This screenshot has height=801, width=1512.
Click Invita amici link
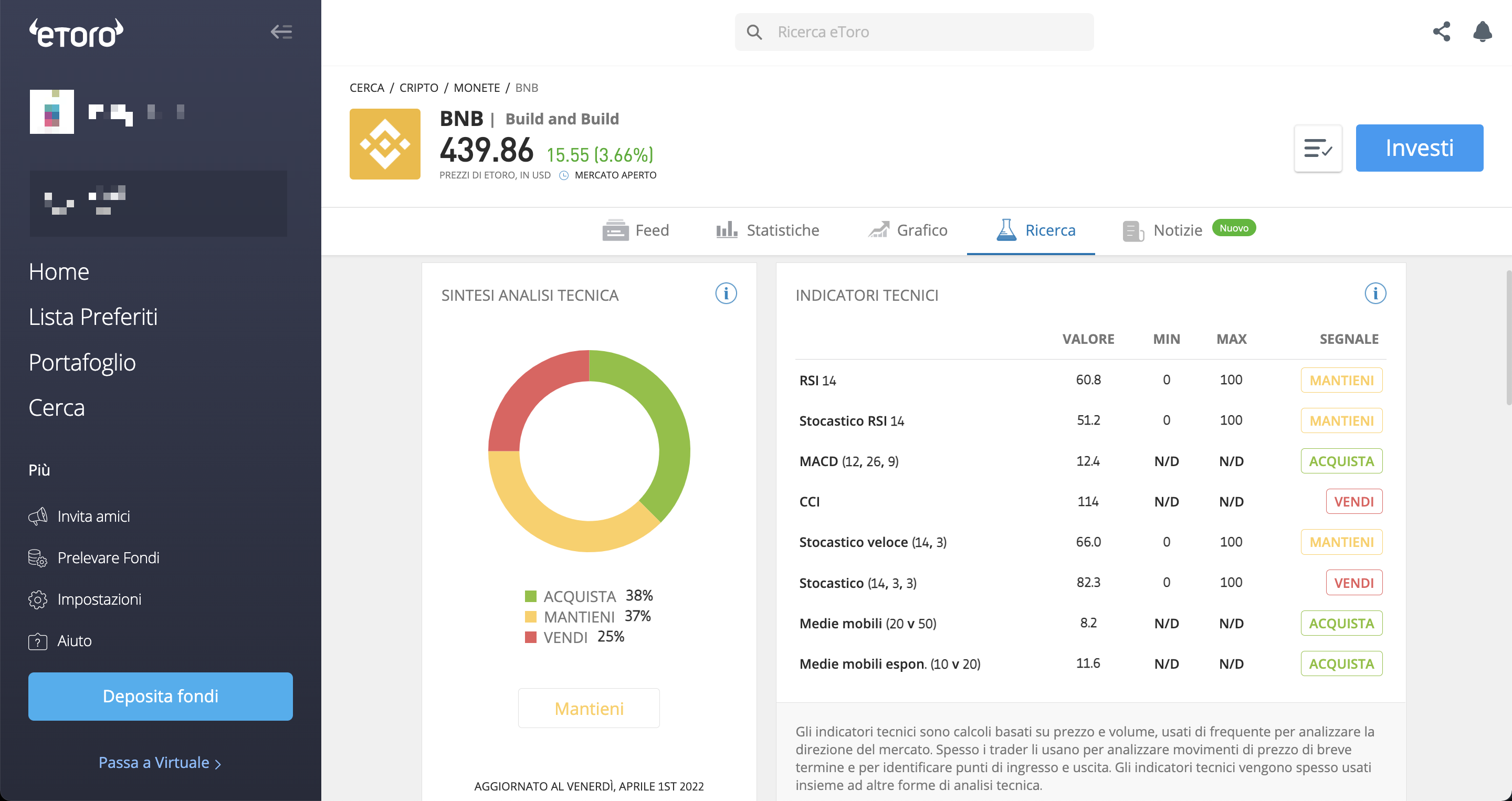click(x=93, y=517)
